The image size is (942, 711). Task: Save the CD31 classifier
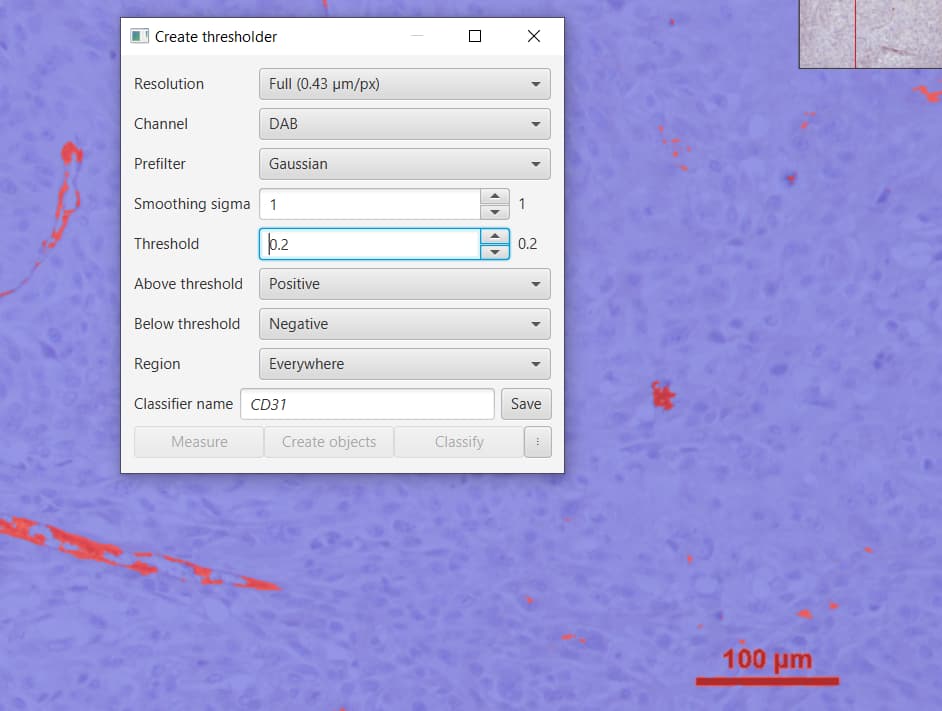pyautogui.click(x=525, y=404)
